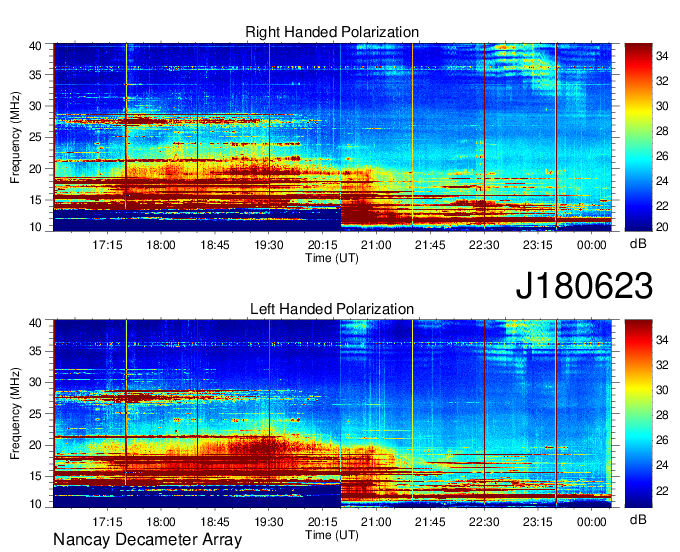Click the 35 MHz tick on the bottom plot
This screenshot has width=680, height=552.
[36, 351]
